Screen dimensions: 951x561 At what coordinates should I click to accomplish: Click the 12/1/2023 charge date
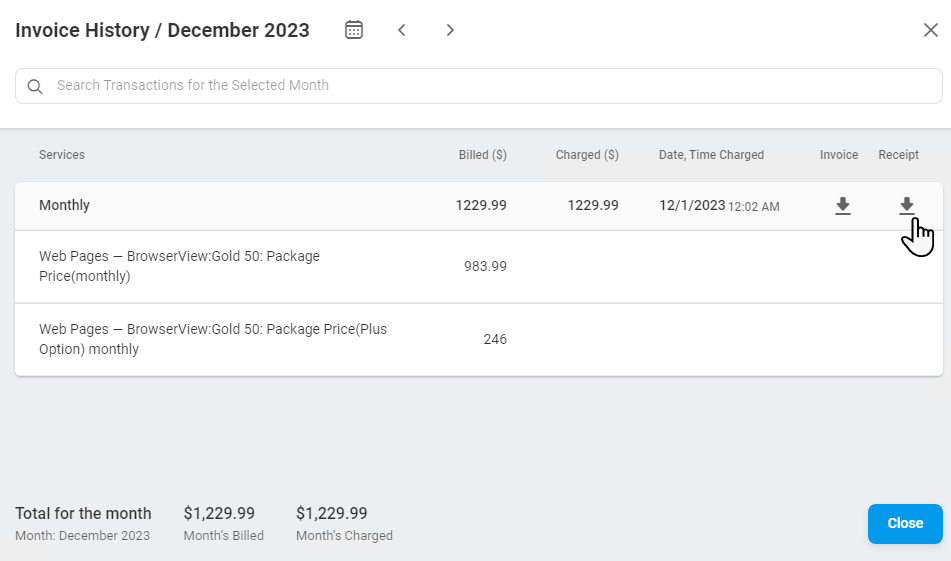[x=692, y=206]
